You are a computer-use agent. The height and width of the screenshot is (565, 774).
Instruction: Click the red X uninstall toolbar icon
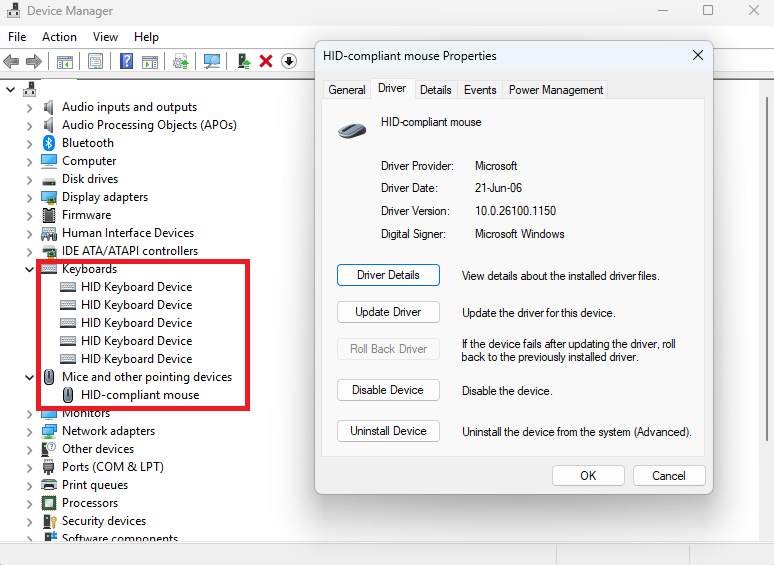266,62
